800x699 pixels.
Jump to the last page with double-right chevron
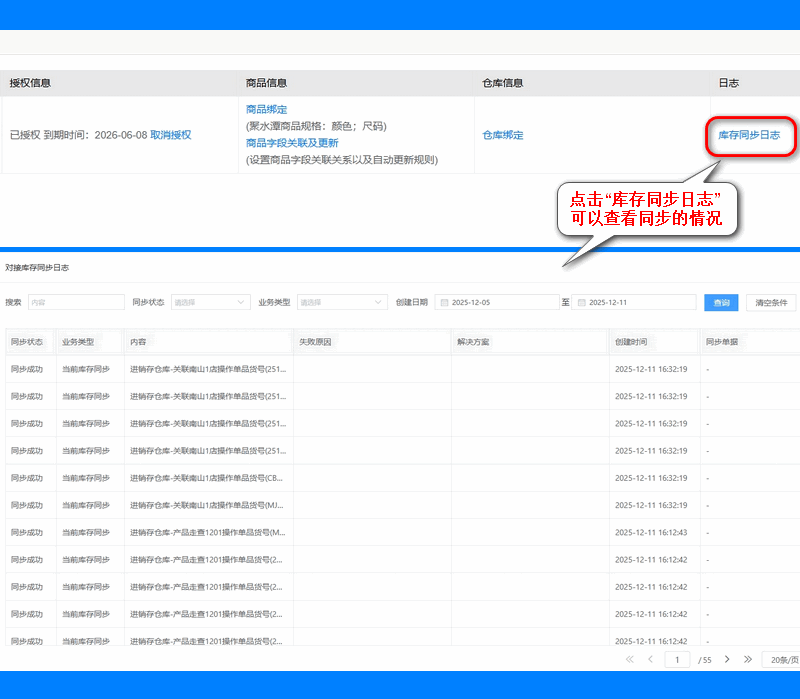pyautogui.click(x=748, y=659)
